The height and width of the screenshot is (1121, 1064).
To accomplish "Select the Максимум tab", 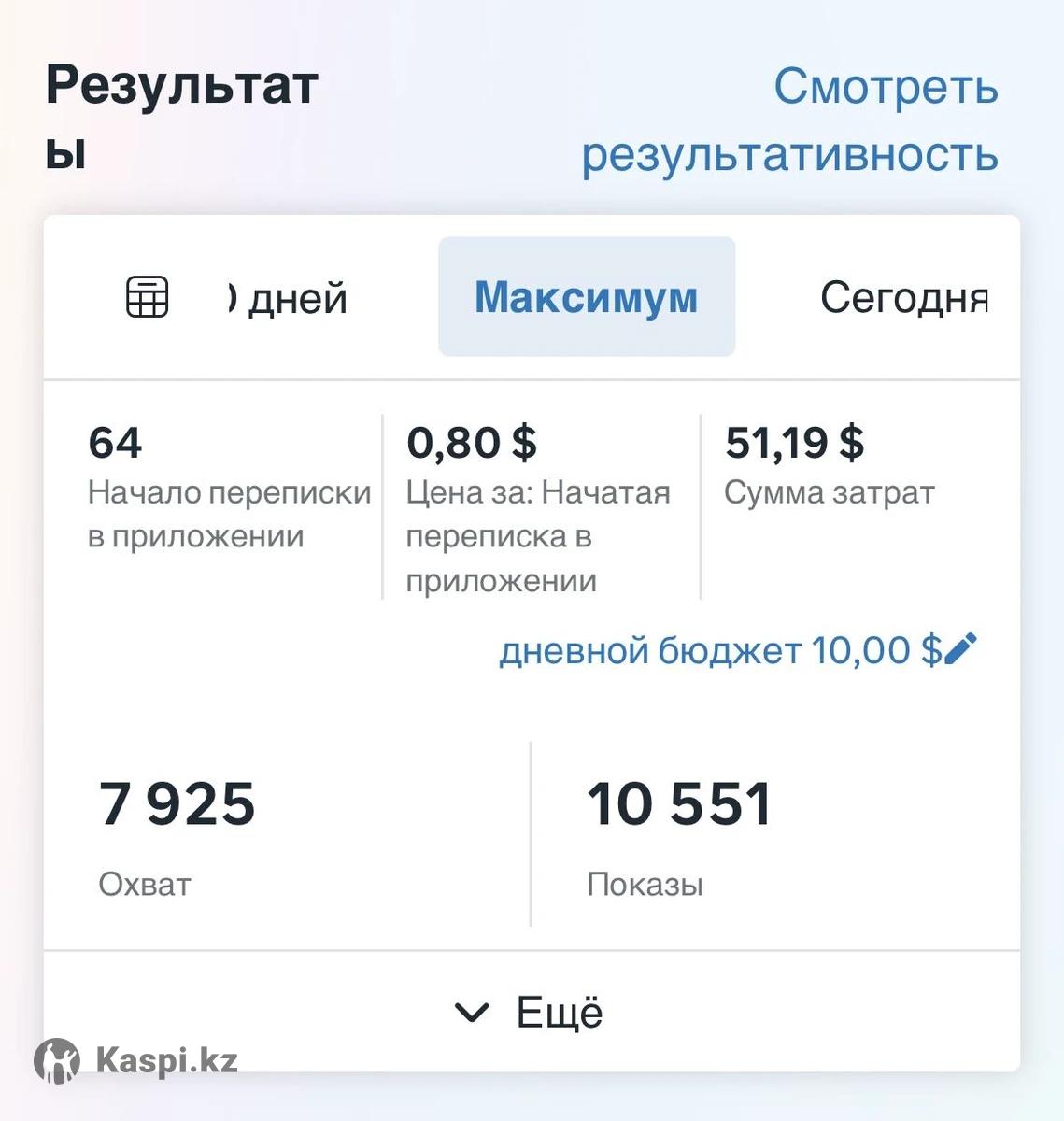I will click(587, 297).
